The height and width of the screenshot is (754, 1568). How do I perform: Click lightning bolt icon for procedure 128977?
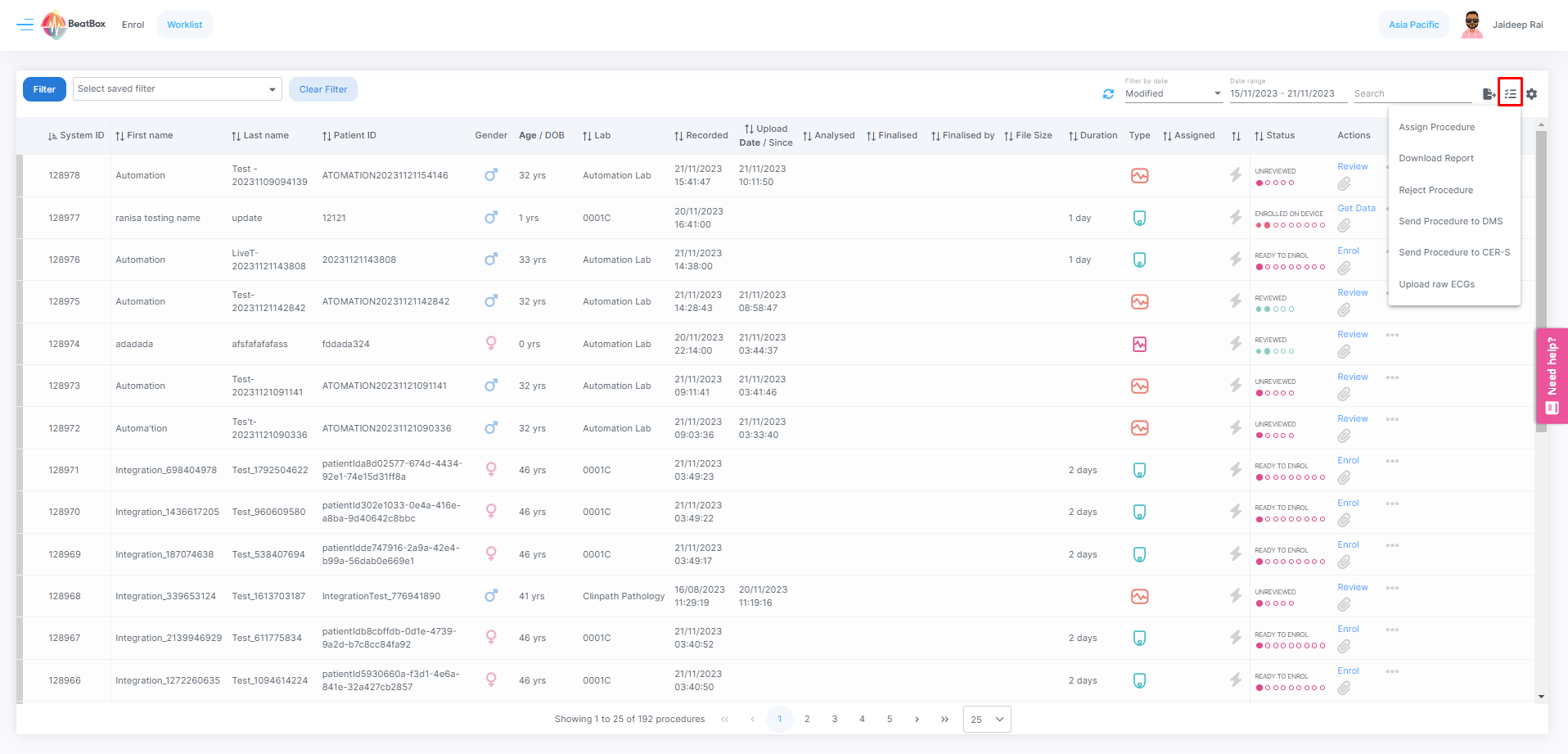pos(1236,218)
